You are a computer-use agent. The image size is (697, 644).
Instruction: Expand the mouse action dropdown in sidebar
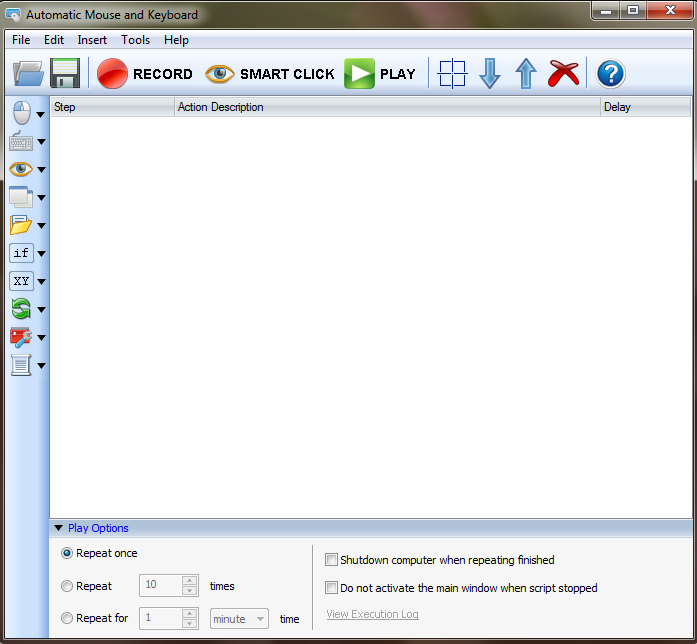coord(40,114)
